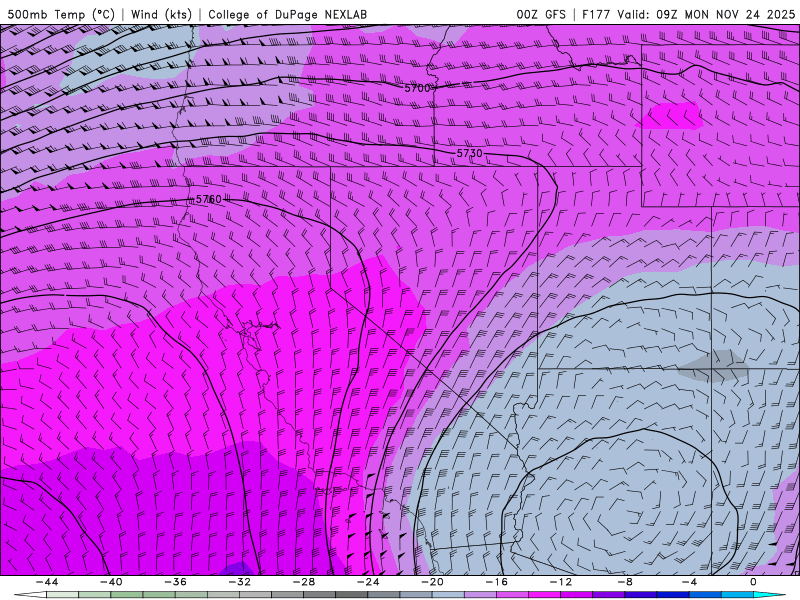Click the -28 color bar value
This screenshot has width=800, height=600.
(304, 582)
